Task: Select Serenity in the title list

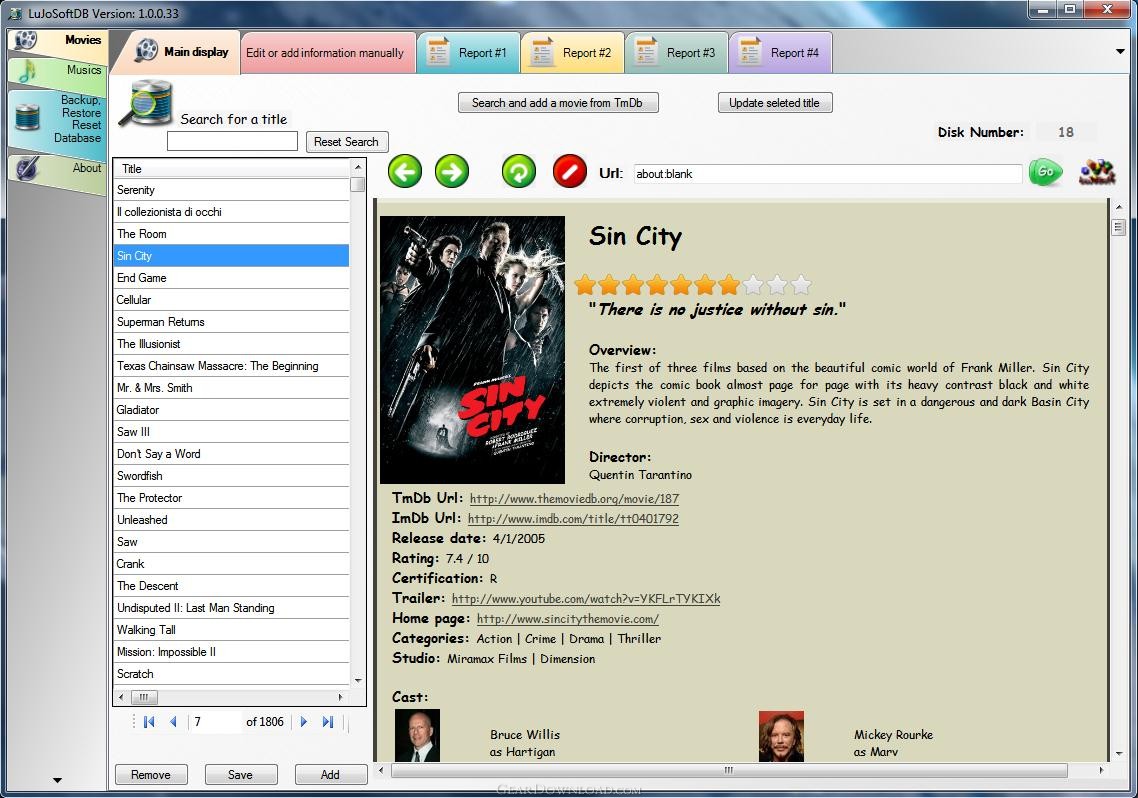Action: (x=232, y=189)
